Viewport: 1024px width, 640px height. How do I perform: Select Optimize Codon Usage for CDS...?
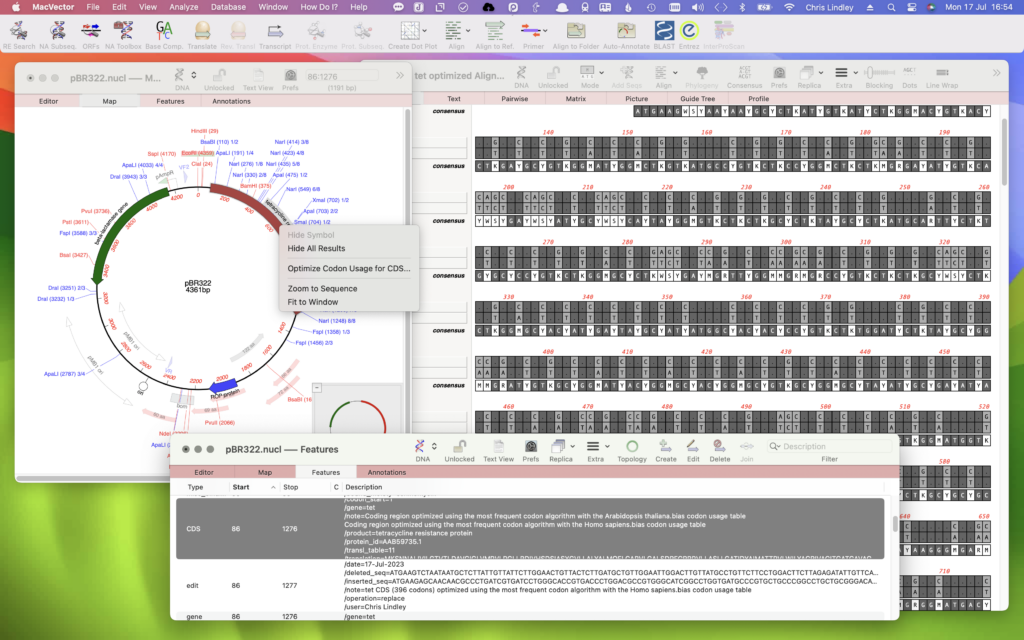[x=349, y=268]
